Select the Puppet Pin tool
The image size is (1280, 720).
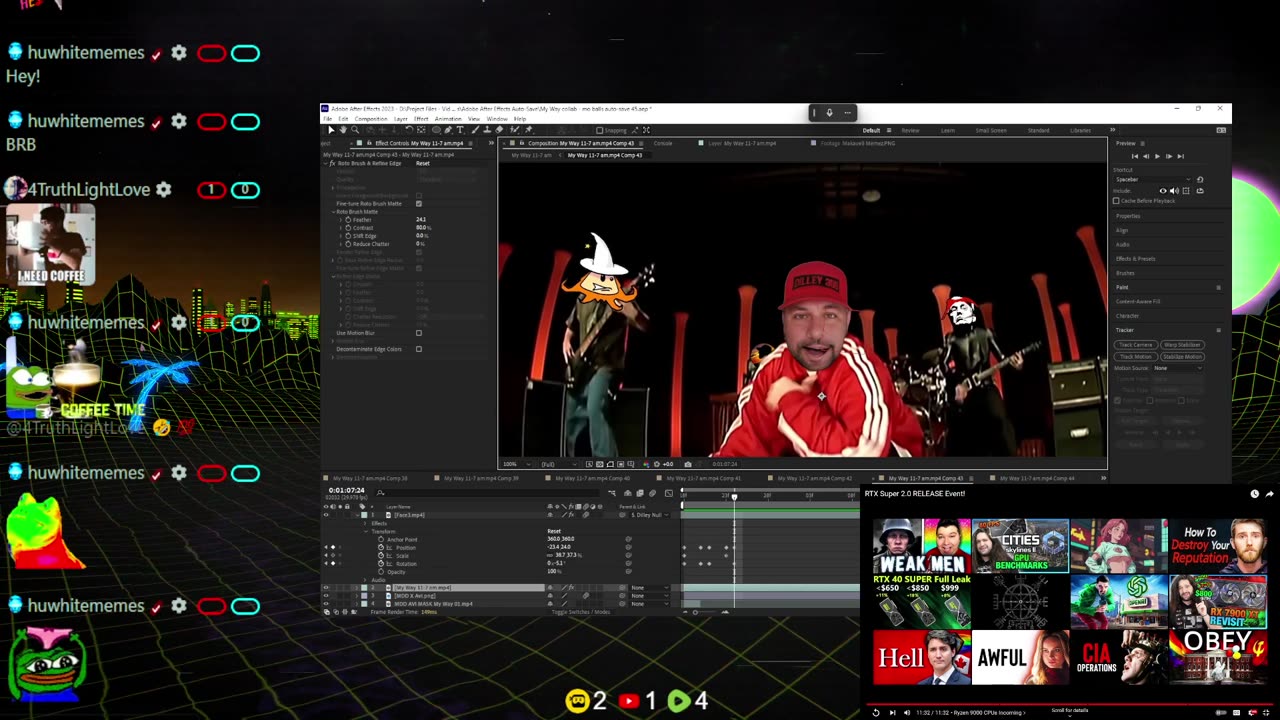[528, 130]
